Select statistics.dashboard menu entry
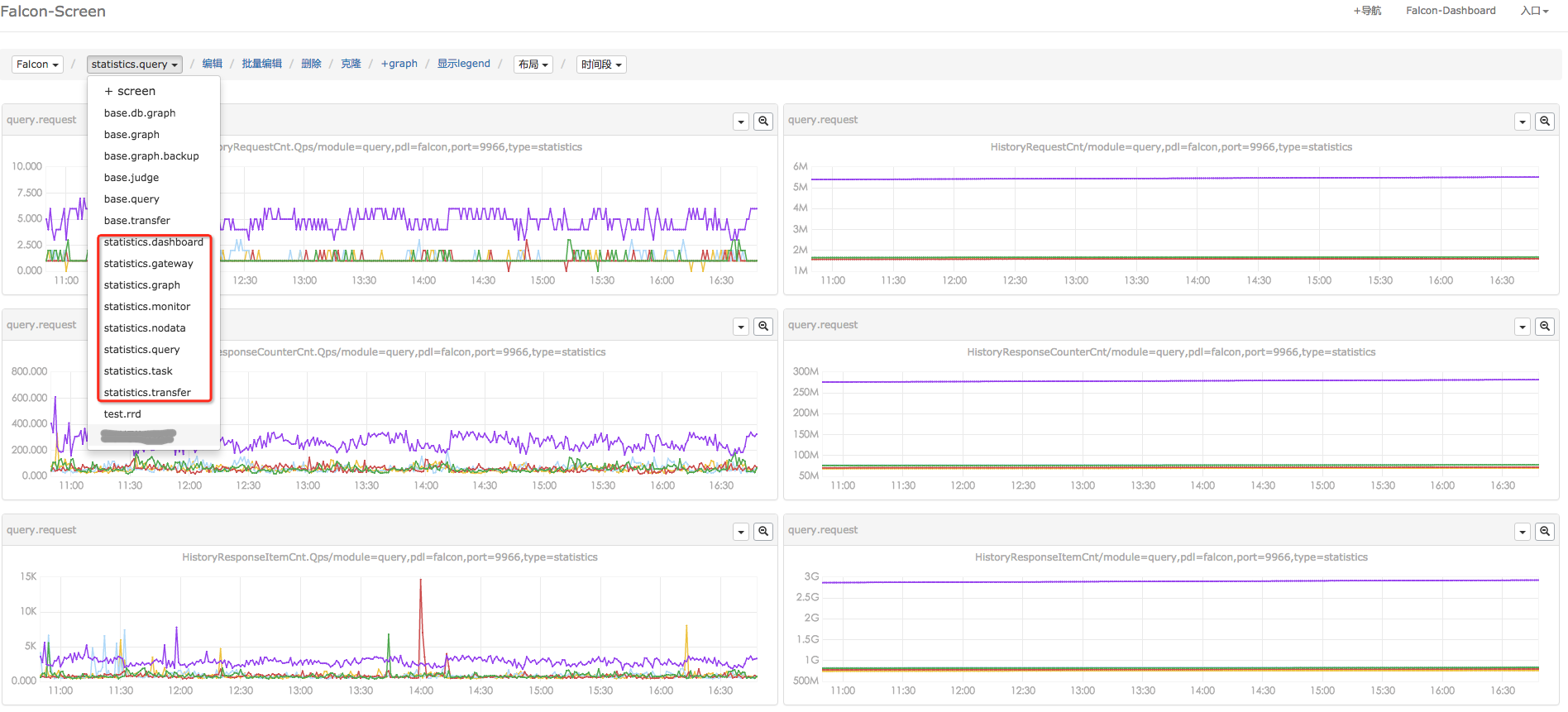Viewport: 1568px width, 712px height. click(154, 242)
